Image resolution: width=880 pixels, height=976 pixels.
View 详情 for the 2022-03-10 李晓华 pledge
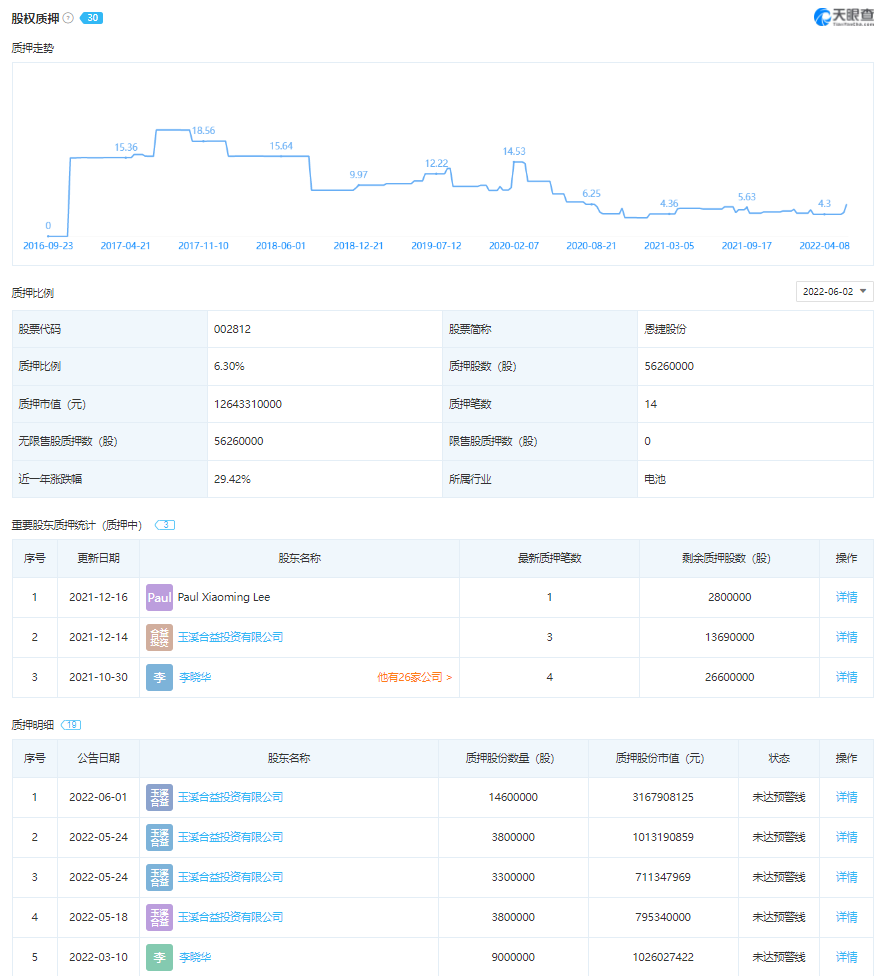pyautogui.click(x=846, y=957)
